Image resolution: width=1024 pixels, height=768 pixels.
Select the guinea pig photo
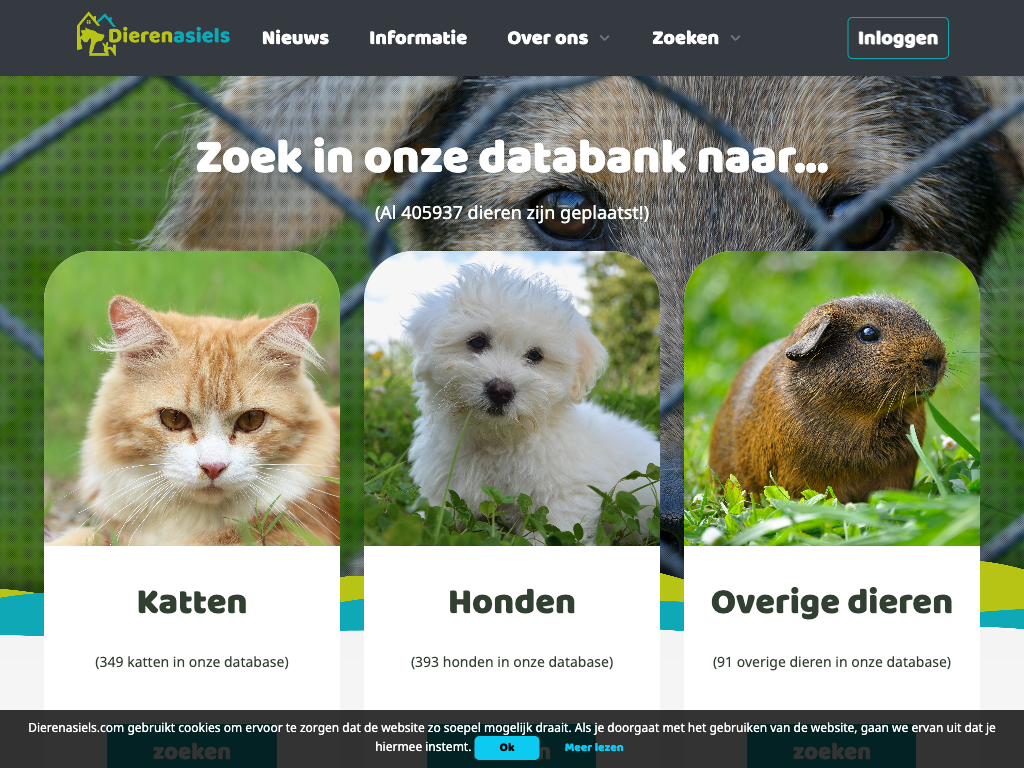(832, 398)
